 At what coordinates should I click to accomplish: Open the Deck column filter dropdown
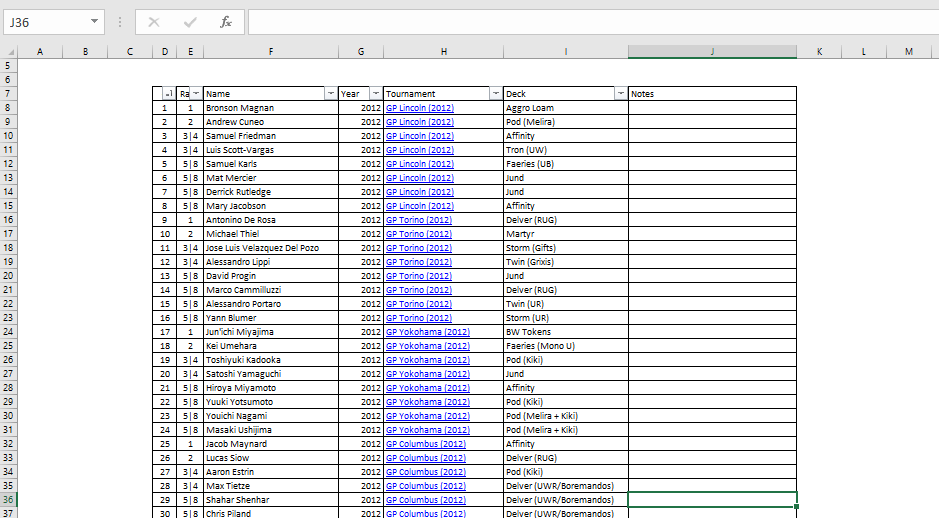pos(620,94)
